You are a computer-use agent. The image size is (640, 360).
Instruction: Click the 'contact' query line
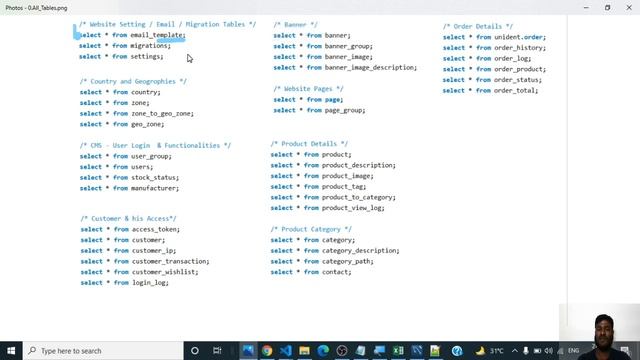pyautogui.click(x=311, y=272)
